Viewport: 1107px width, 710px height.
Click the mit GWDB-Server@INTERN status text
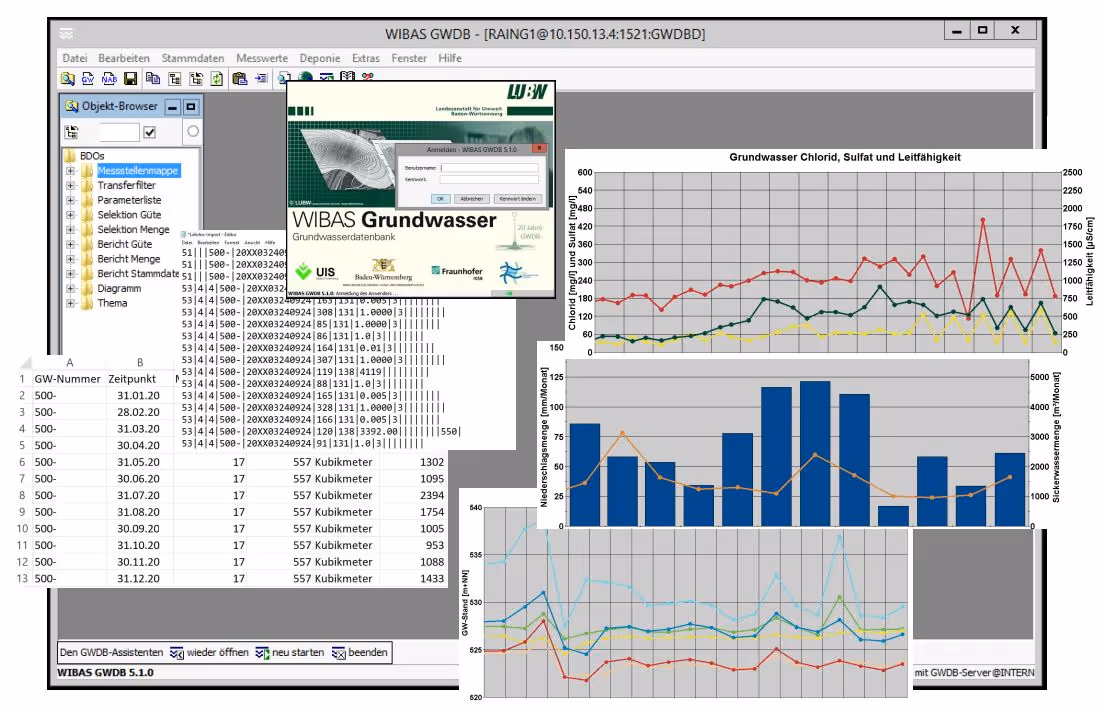point(975,673)
